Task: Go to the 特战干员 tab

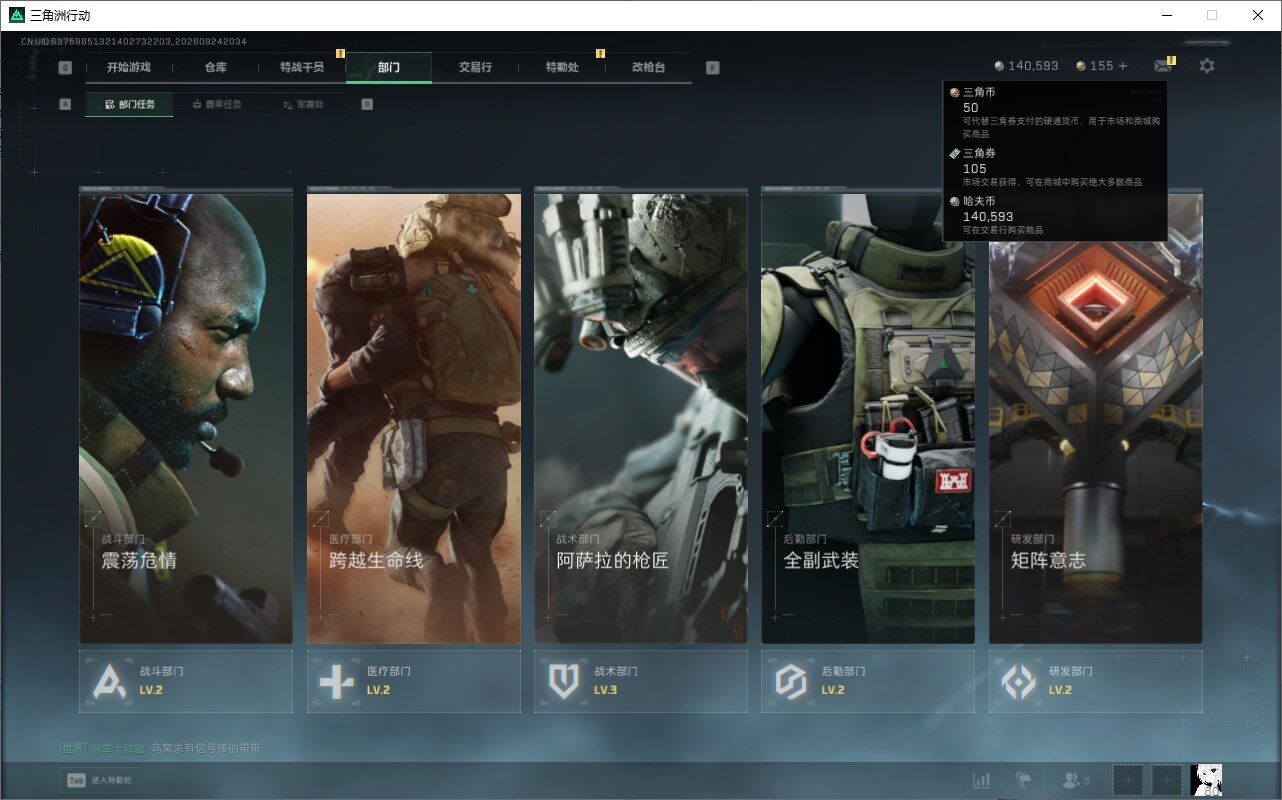Action: tap(302, 67)
